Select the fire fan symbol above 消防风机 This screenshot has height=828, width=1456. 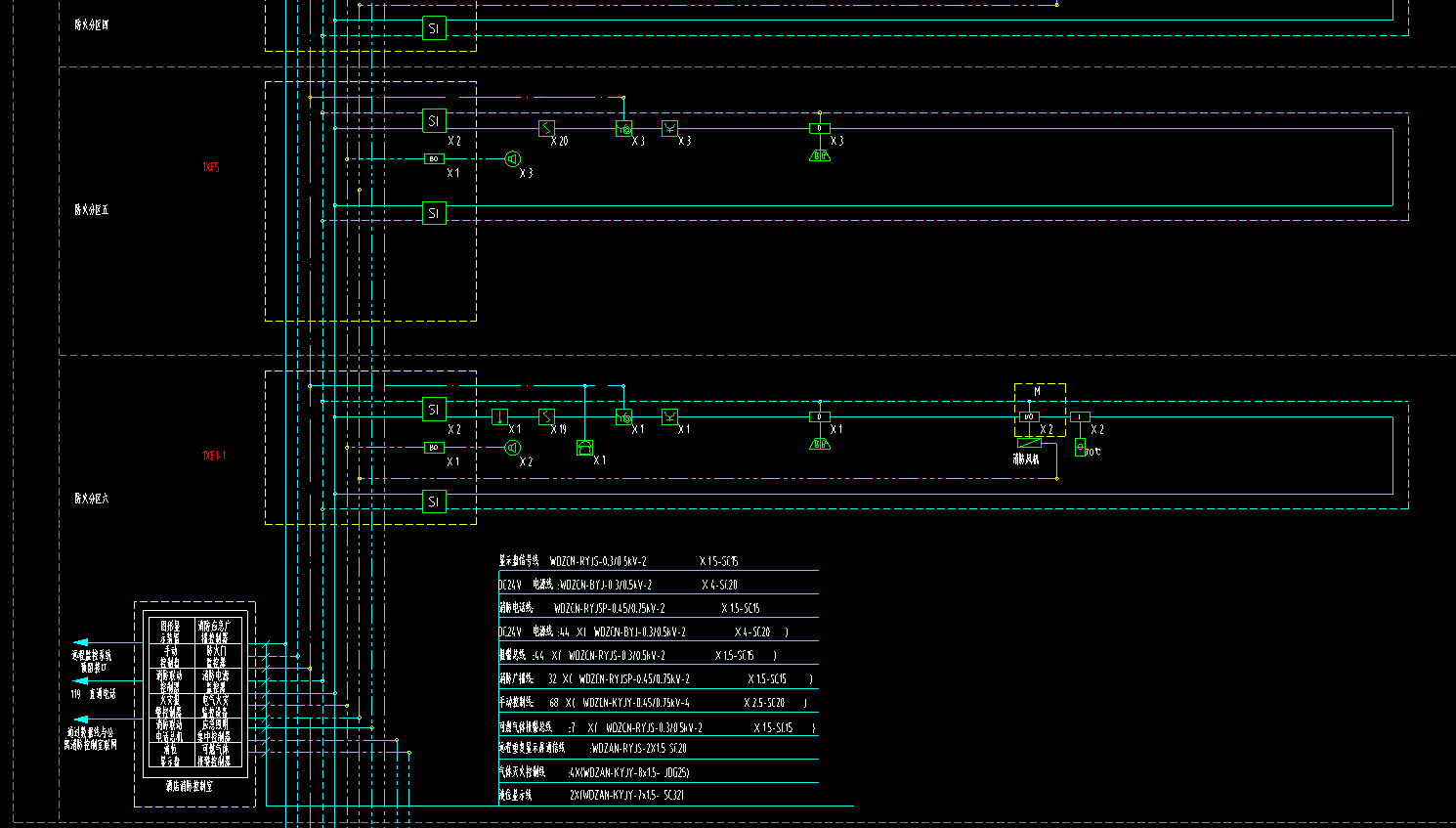point(1030,443)
